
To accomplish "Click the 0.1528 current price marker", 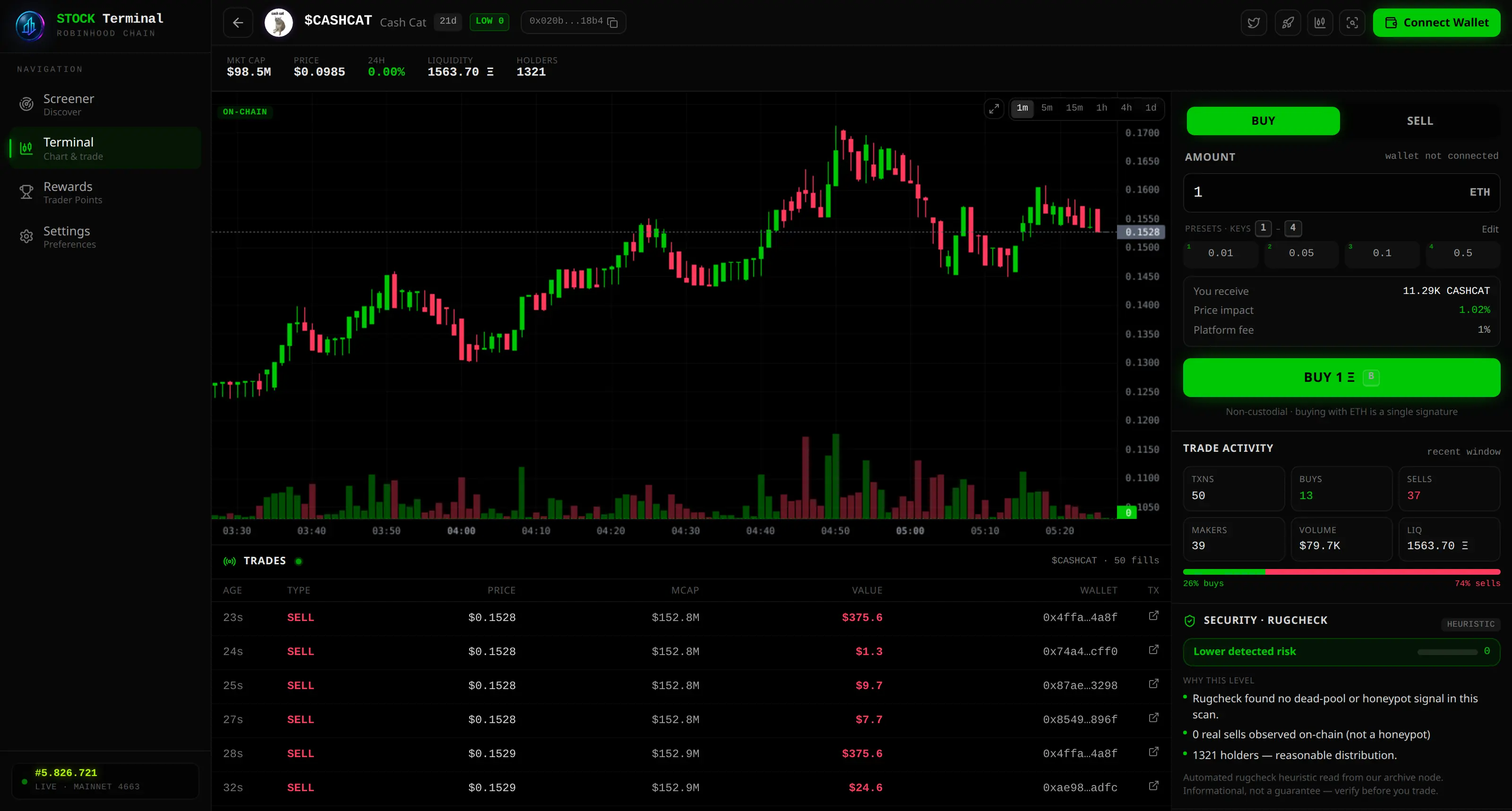I will 1142,232.
